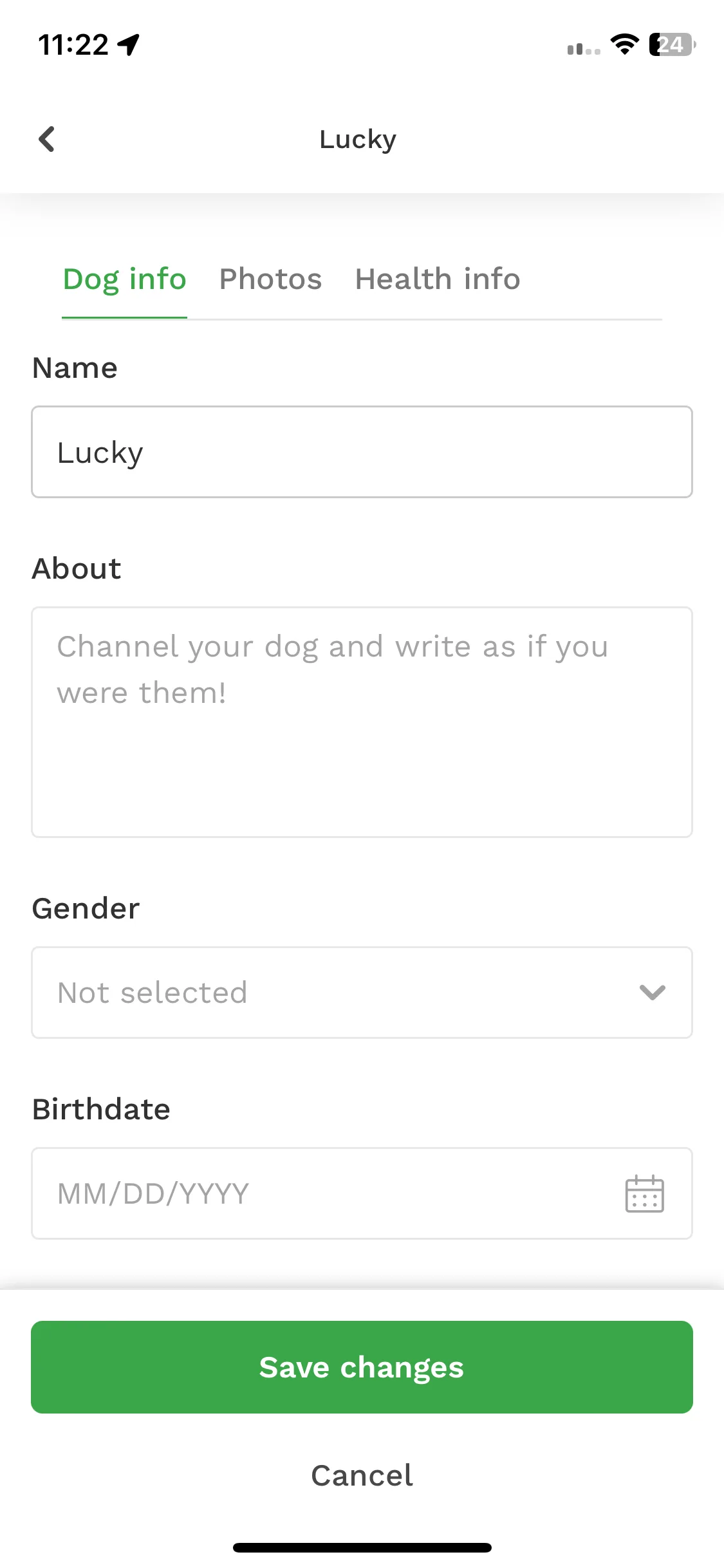Tap the Wi-Fi status icon
The height and width of the screenshot is (1568, 724).
(624, 44)
